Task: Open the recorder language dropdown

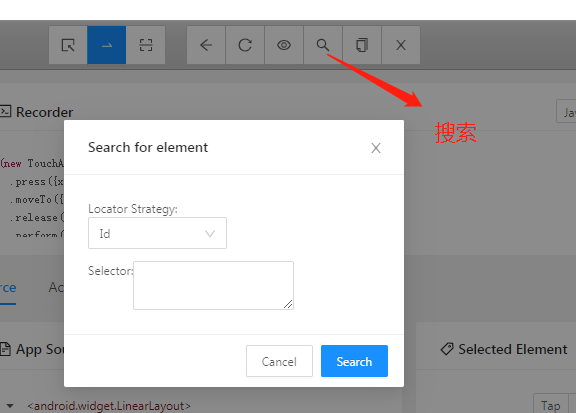Action: (566, 112)
